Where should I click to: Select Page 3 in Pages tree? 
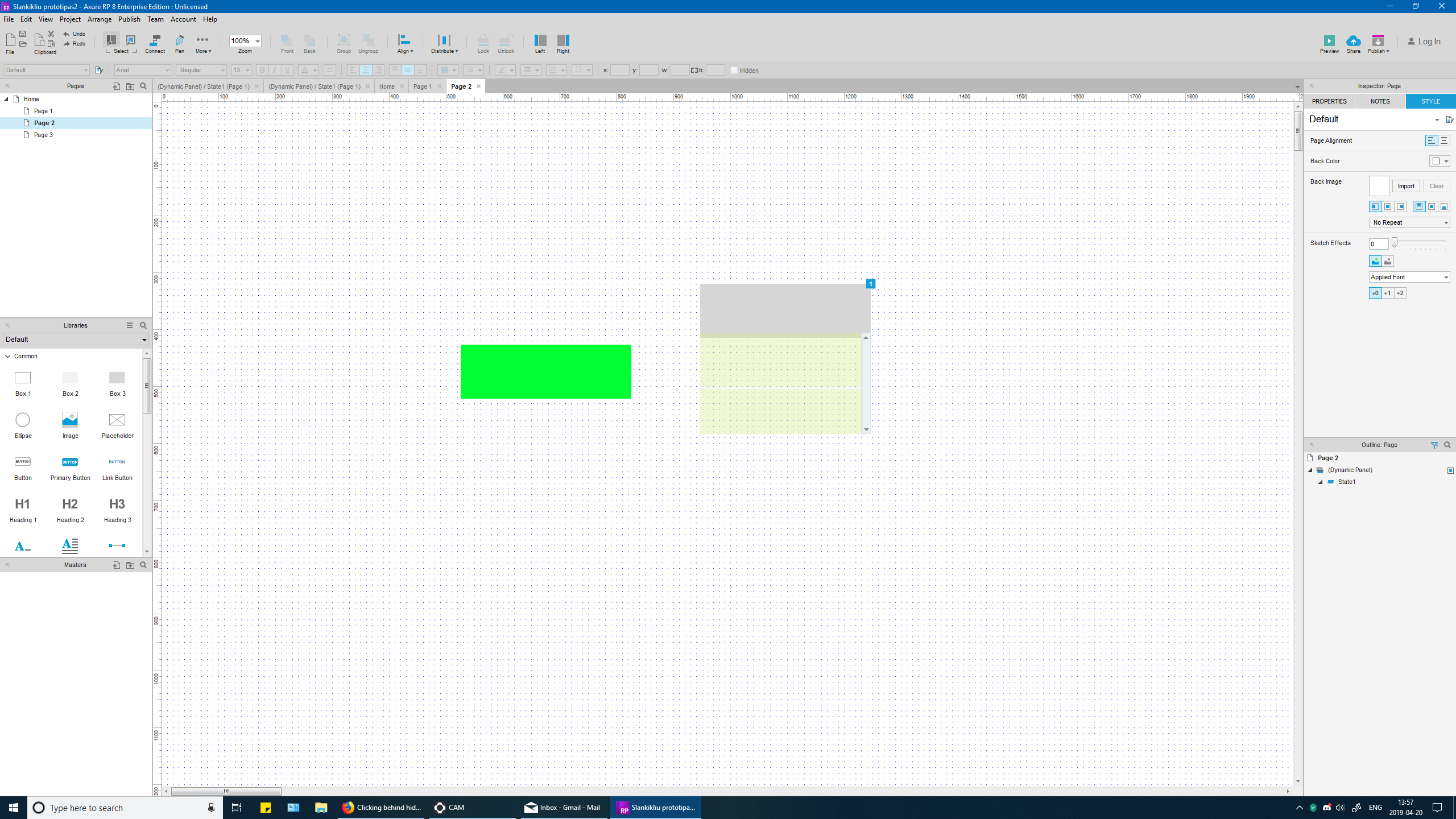43,135
